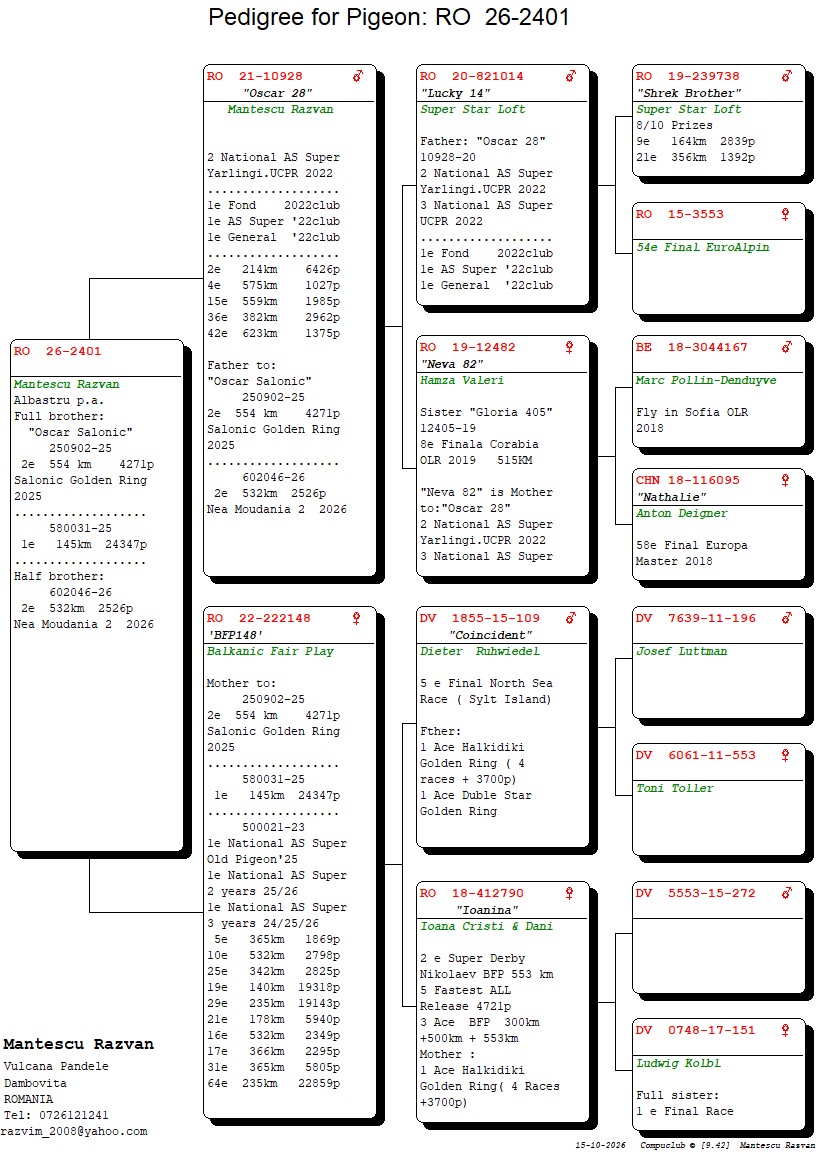Click the male symbol beside DV 7639-11-196
The width and height of the screenshot is (816, 1172).
[x=787, y=618]
